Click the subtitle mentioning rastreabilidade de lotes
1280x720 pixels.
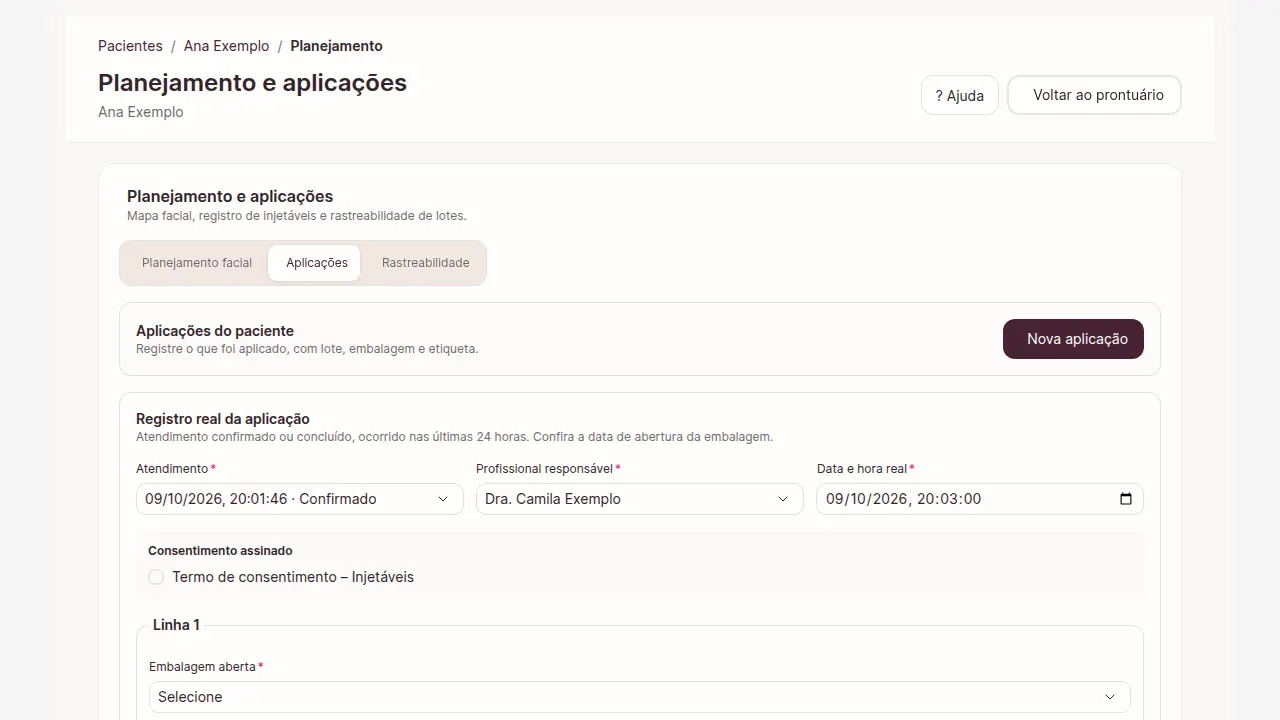click(x=297, y=216)
